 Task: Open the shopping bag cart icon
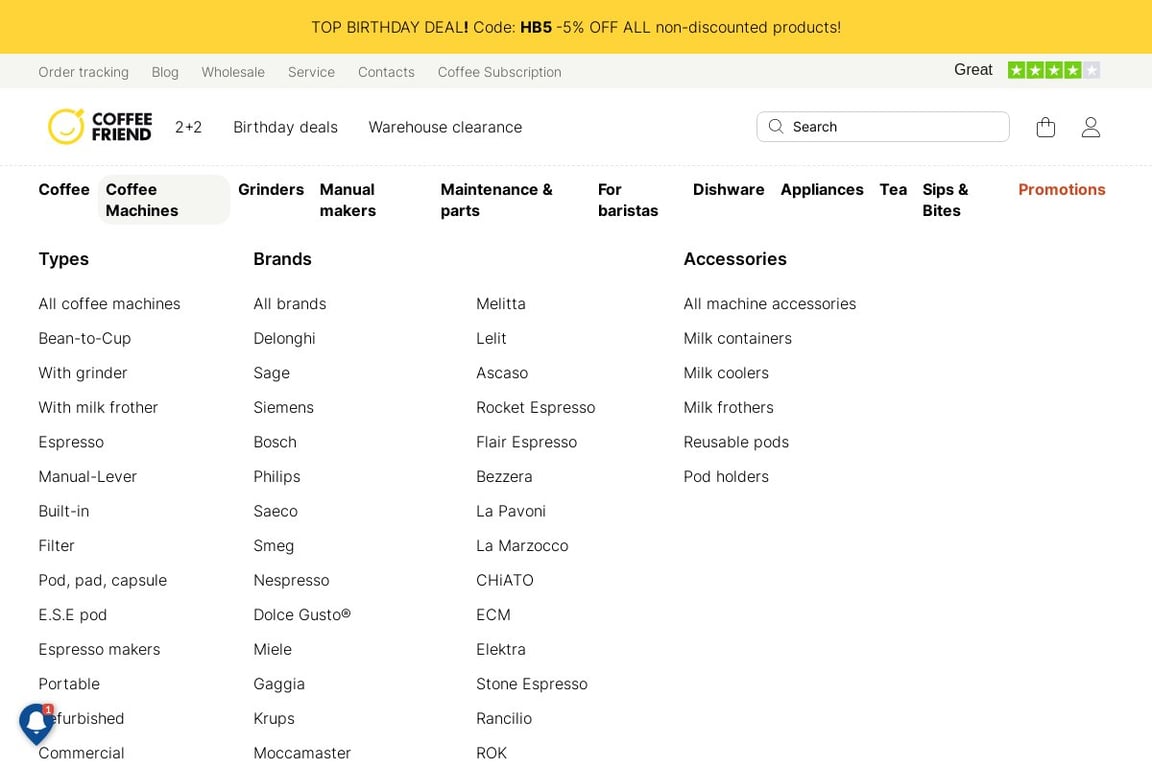(x=1045, y=127)
